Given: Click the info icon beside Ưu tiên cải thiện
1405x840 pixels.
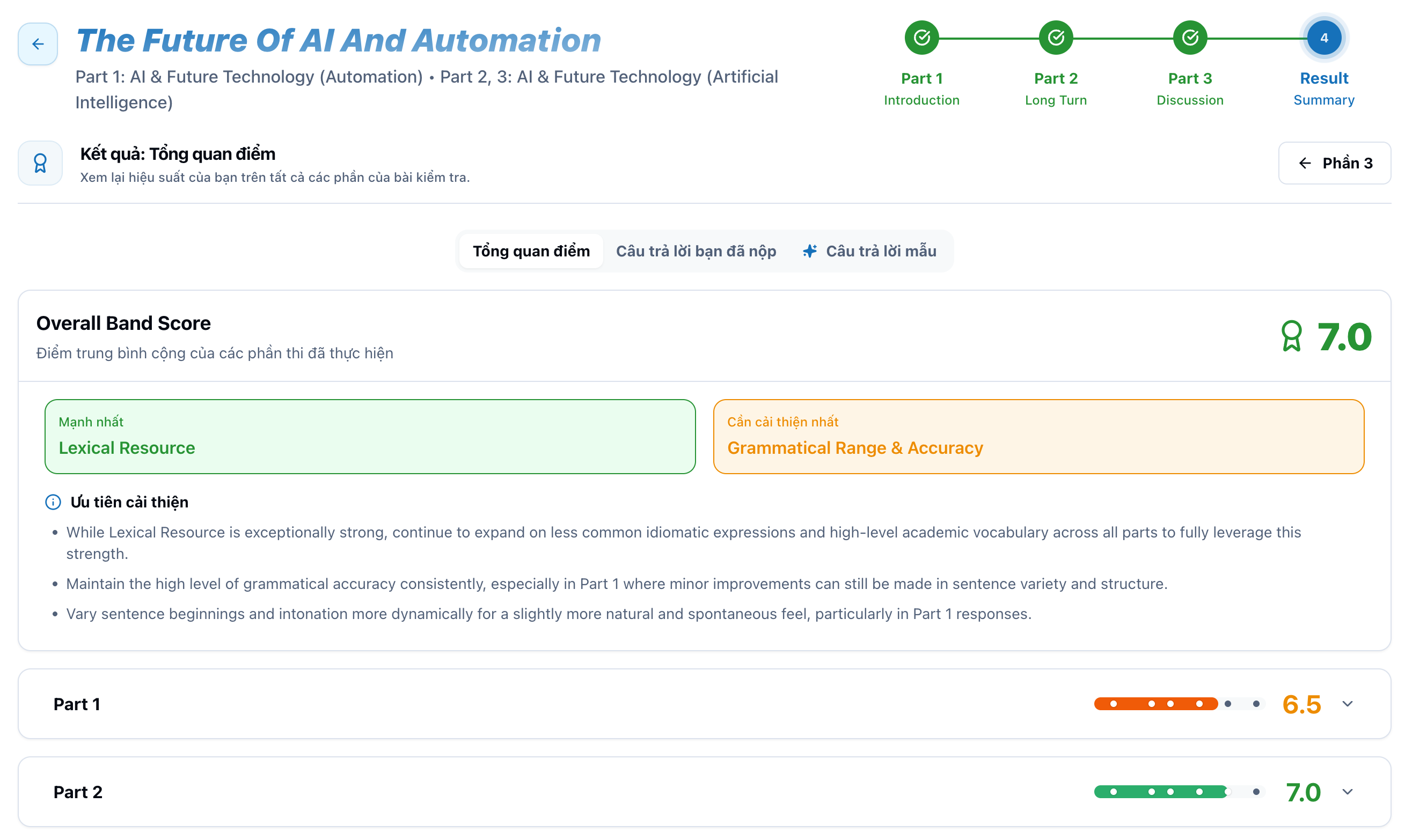Looking at the screenshot, I should point(53,502).
